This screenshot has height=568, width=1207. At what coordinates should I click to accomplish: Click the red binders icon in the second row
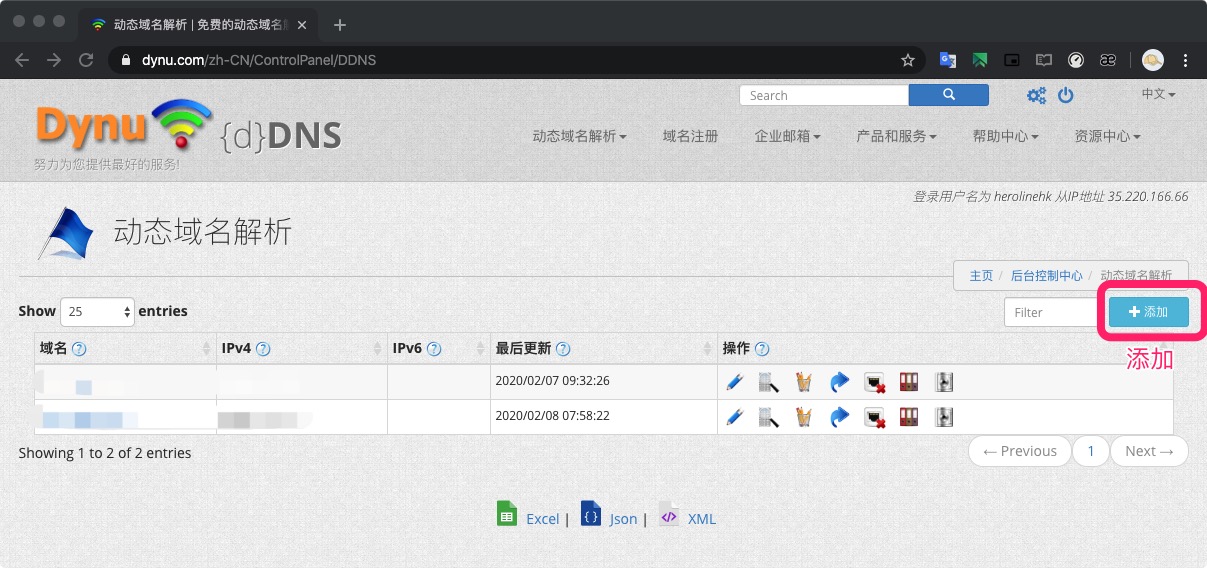pos(910,417)
